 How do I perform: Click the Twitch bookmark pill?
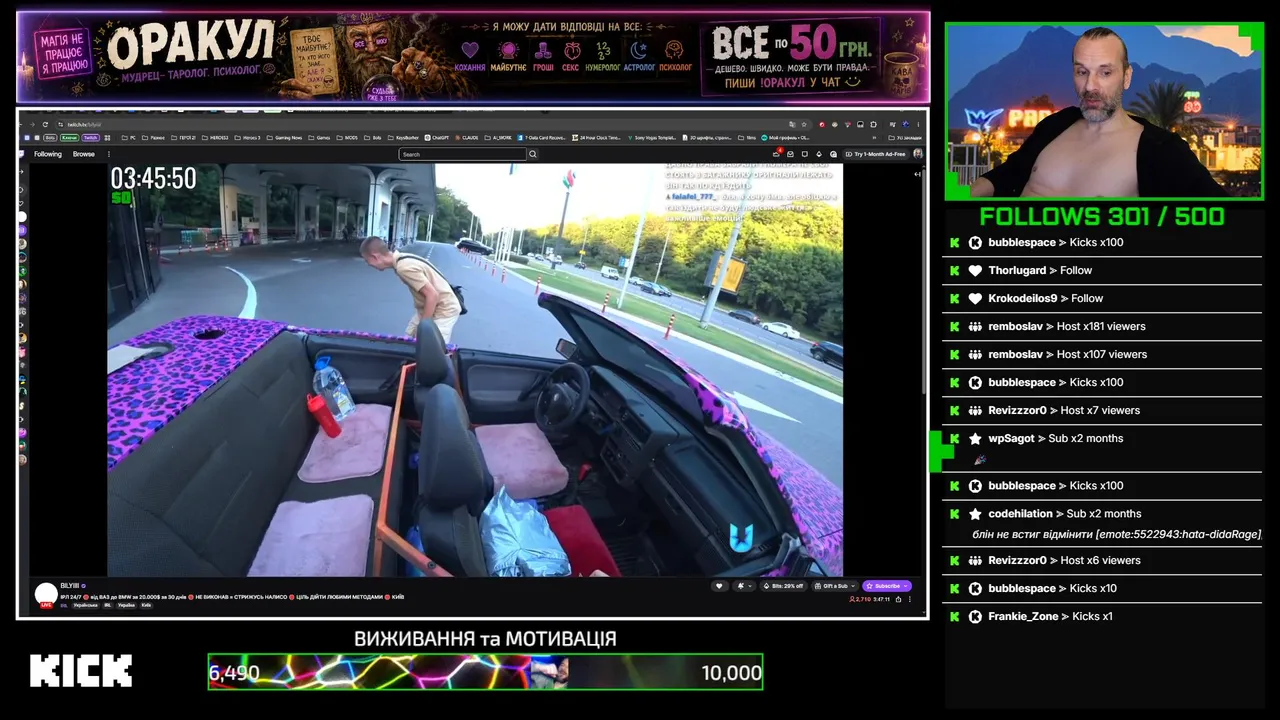tap(91, 137)
